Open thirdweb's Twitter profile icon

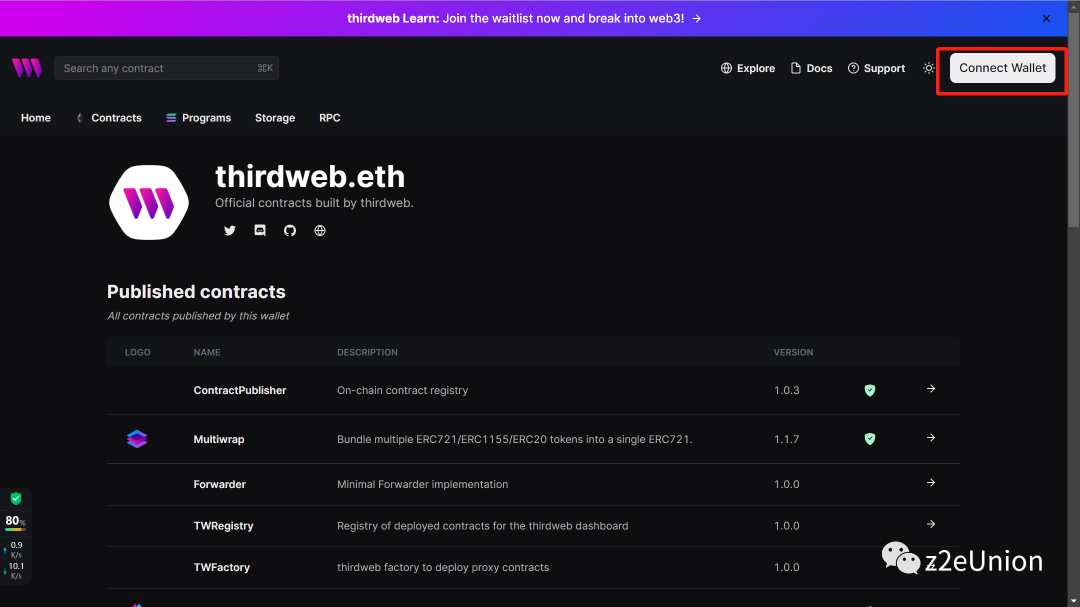(x=230, y=230)
